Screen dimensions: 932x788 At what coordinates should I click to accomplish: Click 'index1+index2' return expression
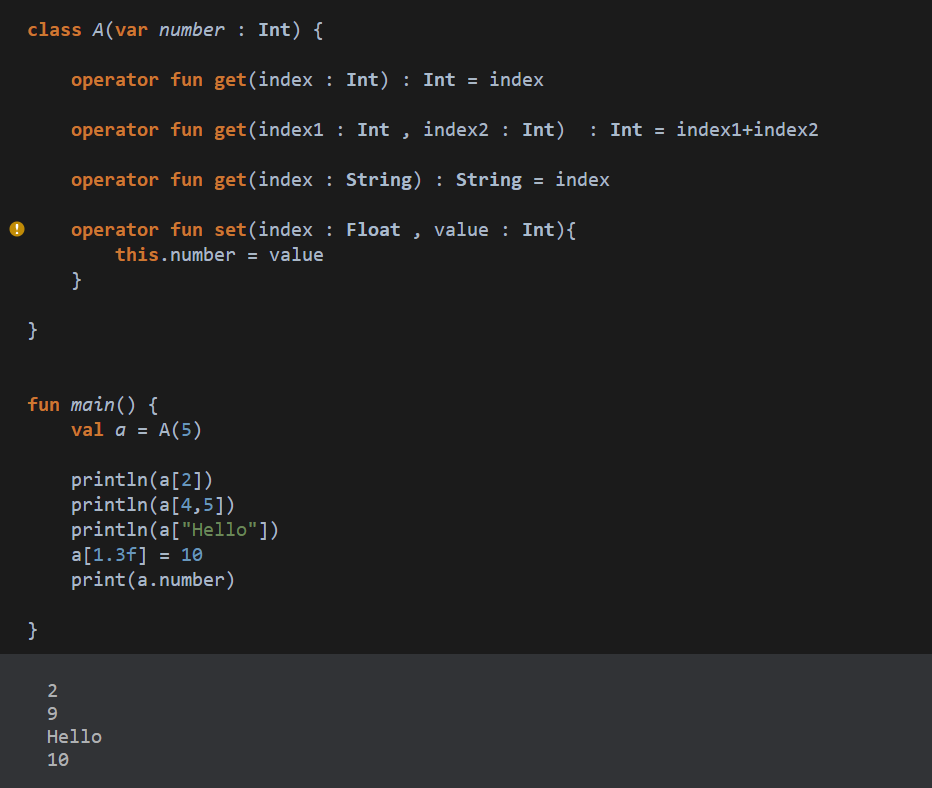(747, 130)
